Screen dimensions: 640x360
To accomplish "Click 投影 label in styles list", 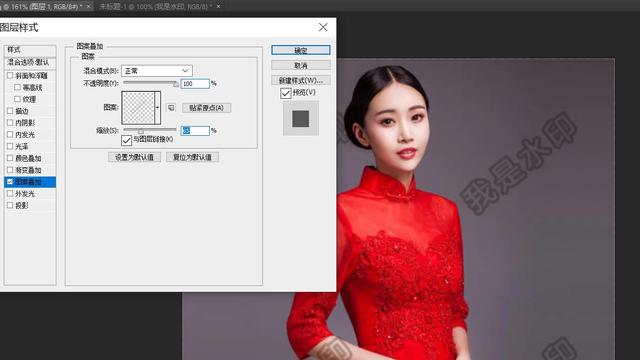I will click(22, 206).
